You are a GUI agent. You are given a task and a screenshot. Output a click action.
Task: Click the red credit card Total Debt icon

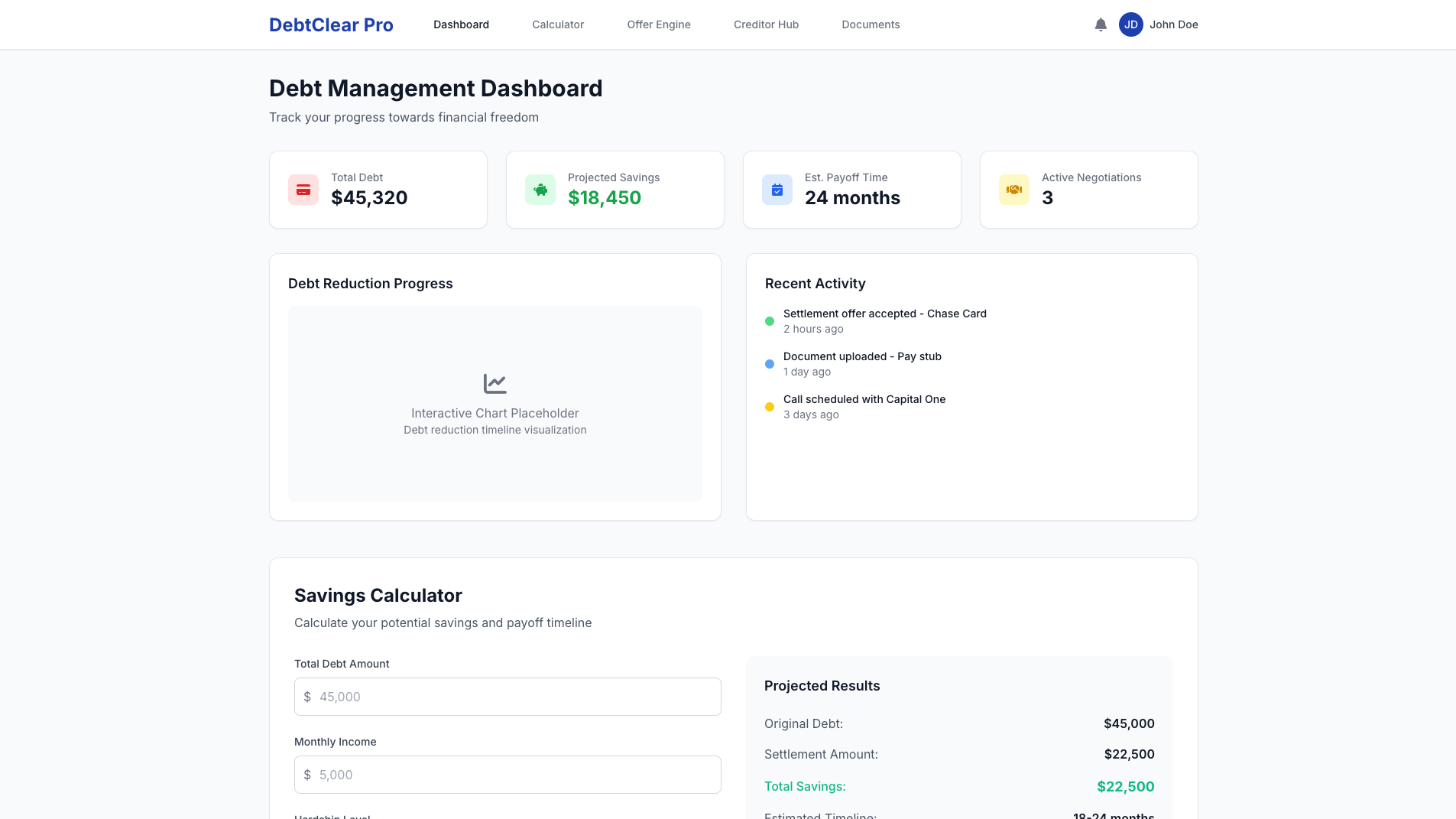pos(303,189)
